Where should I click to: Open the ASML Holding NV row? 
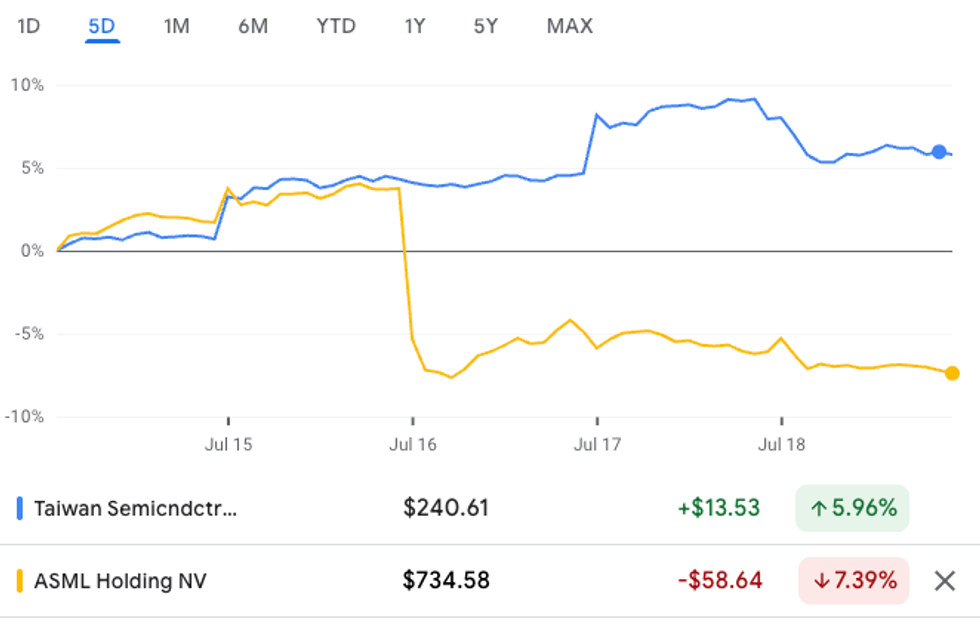[120, 580]
